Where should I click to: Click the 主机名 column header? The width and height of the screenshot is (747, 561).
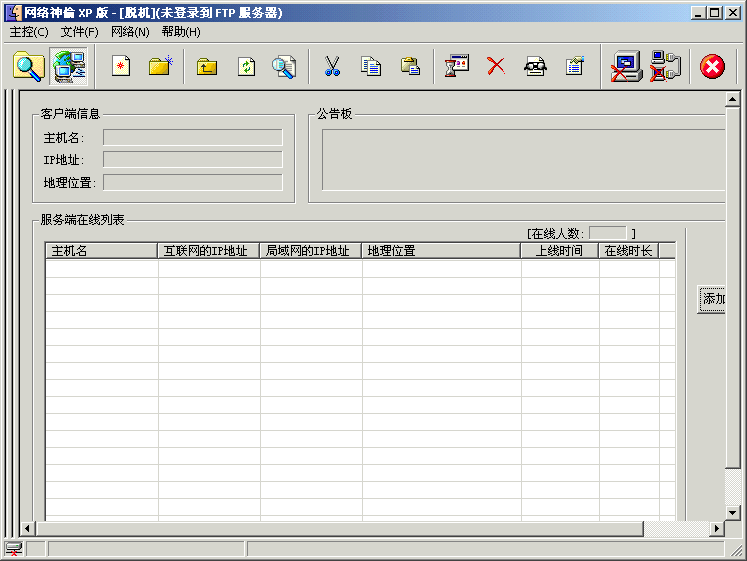[101, 251]
